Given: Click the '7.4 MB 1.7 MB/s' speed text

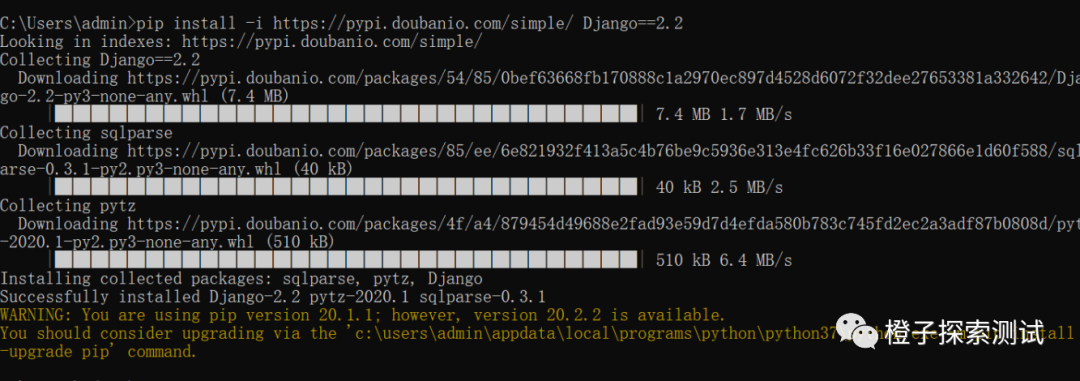Looking at the screenshot, I should tap(724, 114).
